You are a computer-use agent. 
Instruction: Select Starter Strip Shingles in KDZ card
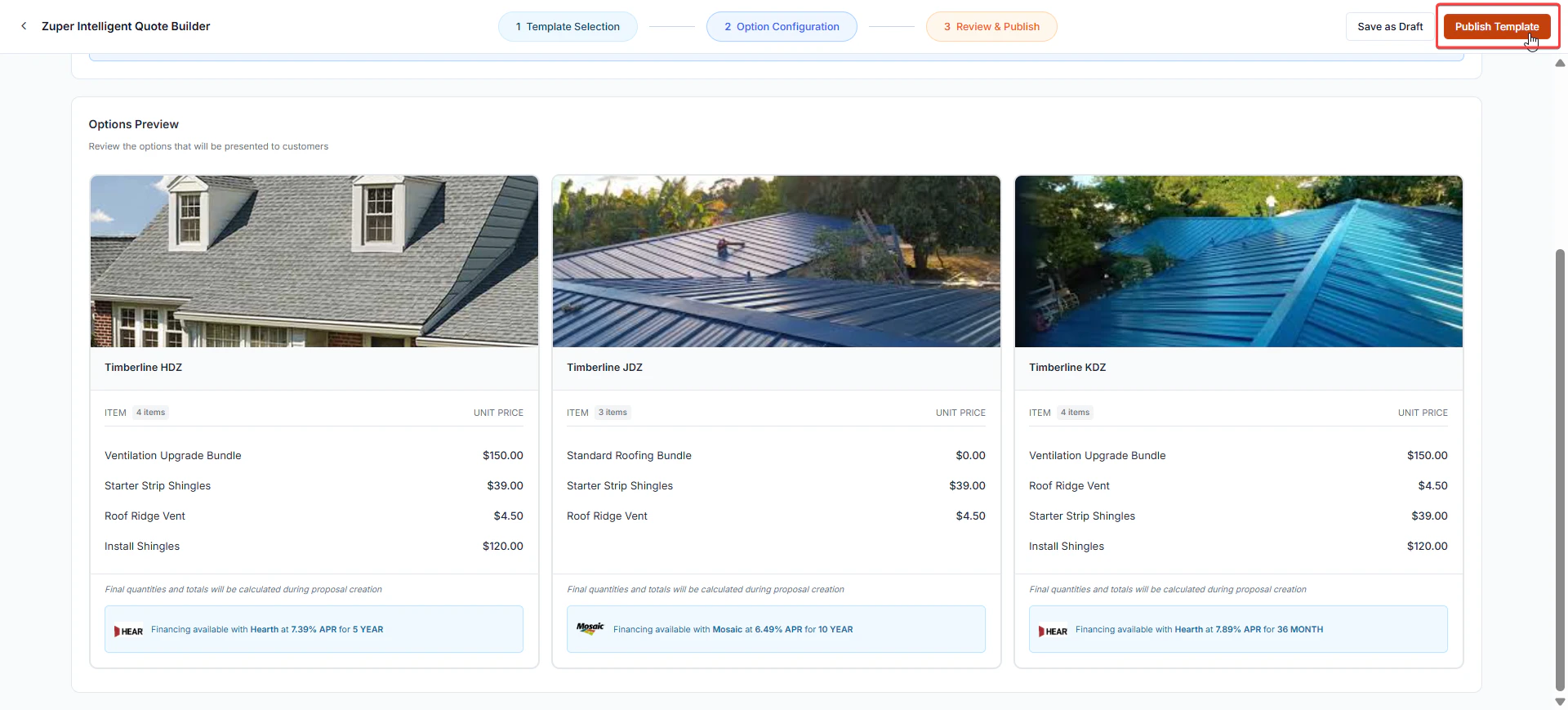(x=1082, y=516)
